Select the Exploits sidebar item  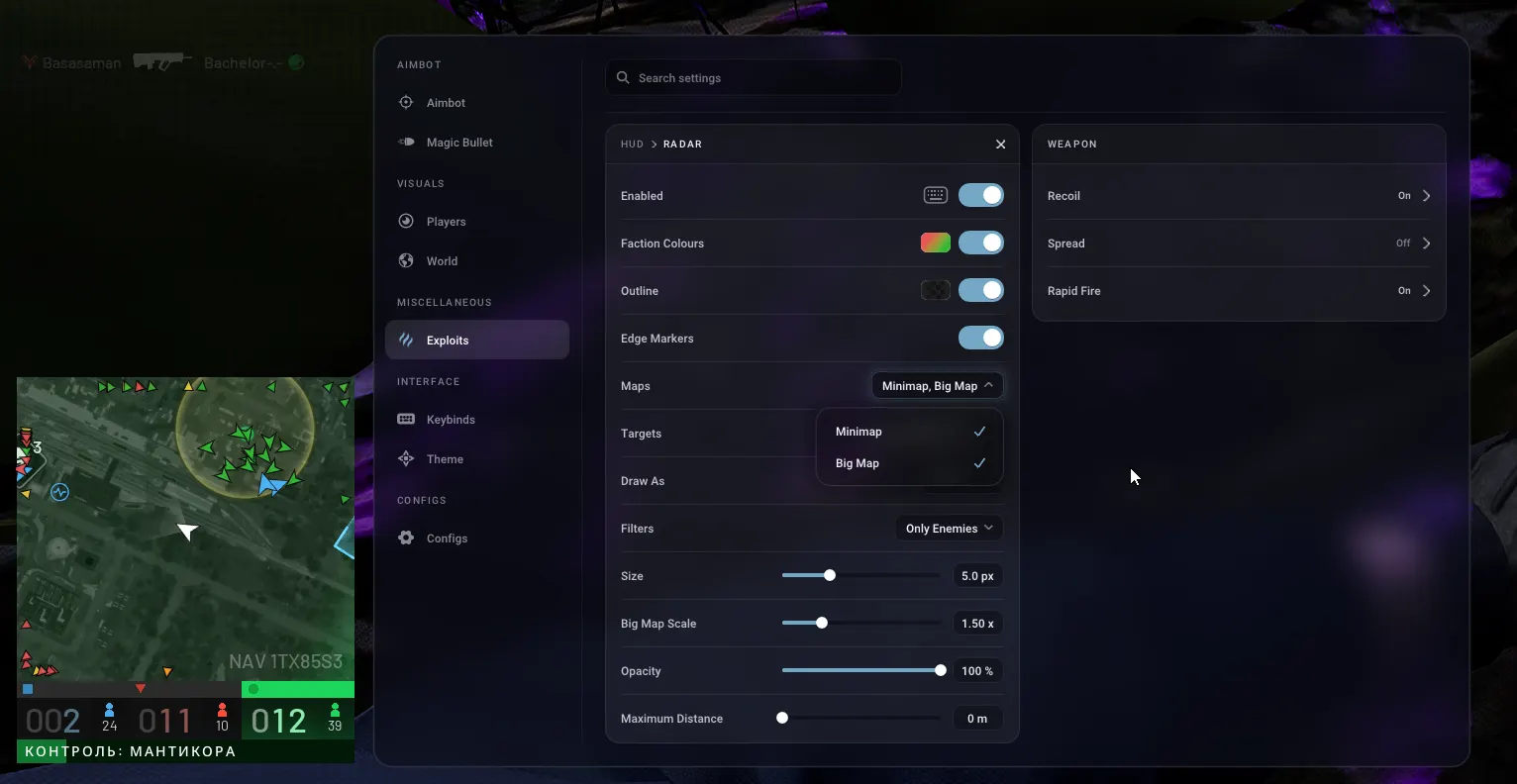click(477, 340)
